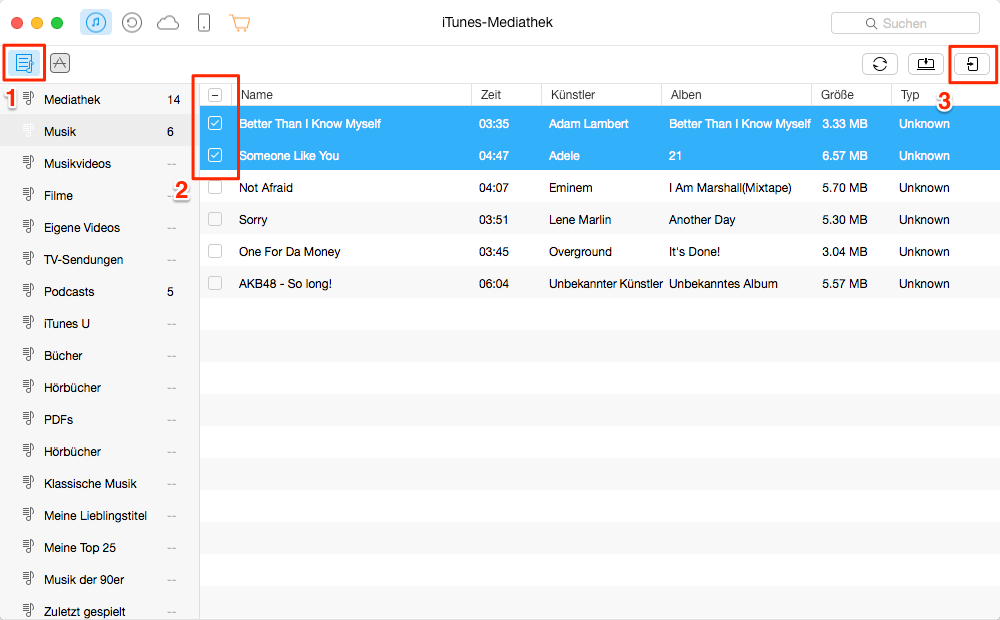Open the iTunes library music note icon
The height and width of the screenshot is (620, 1000).
(x=96, y=23)
